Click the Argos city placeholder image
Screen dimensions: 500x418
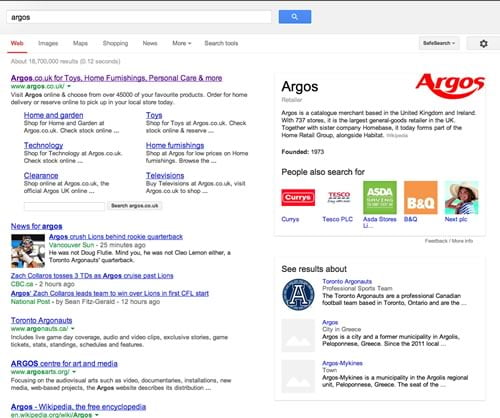pyautogui.click(x=298, y=335)
